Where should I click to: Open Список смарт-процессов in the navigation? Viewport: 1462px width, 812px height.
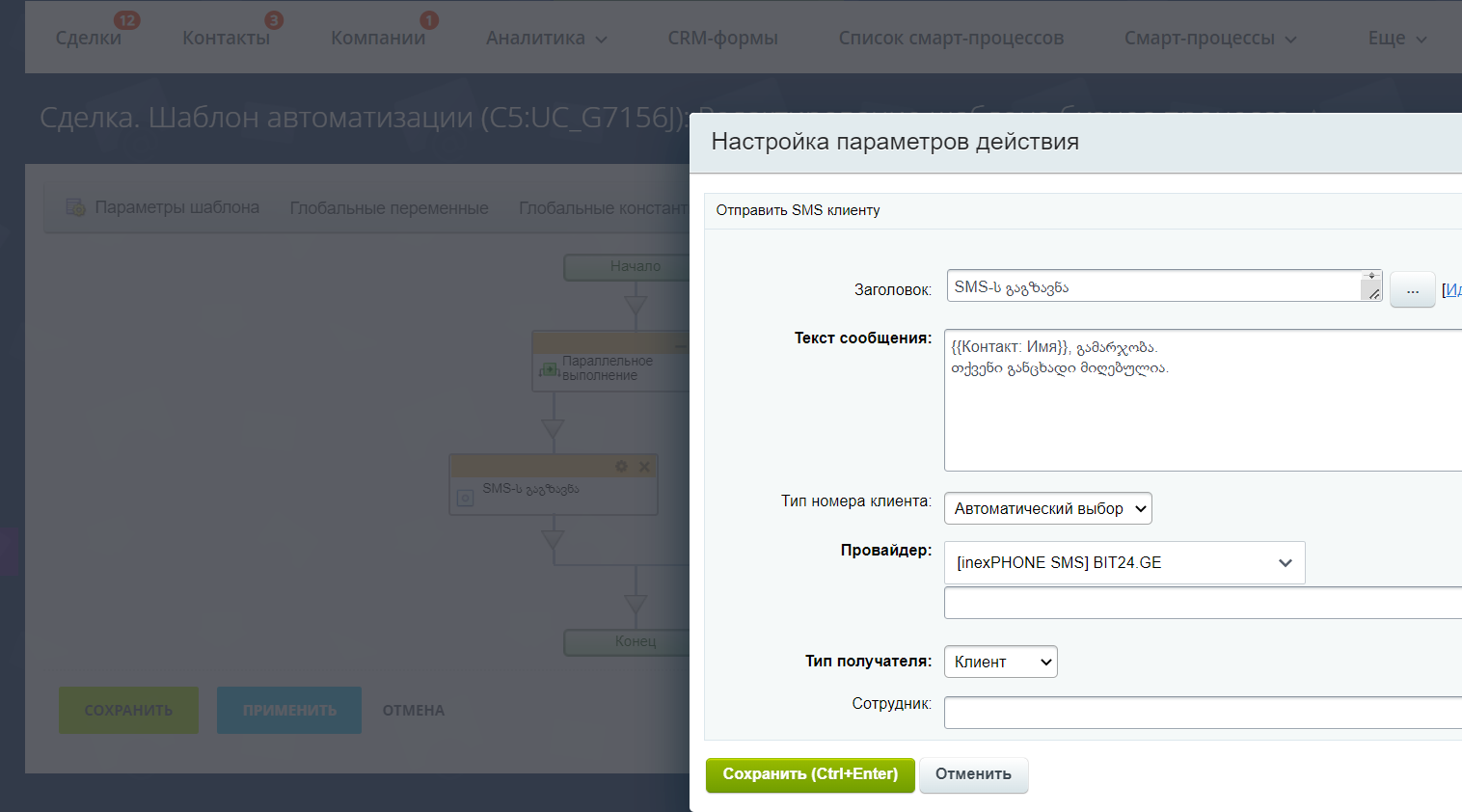coord(951,38)
